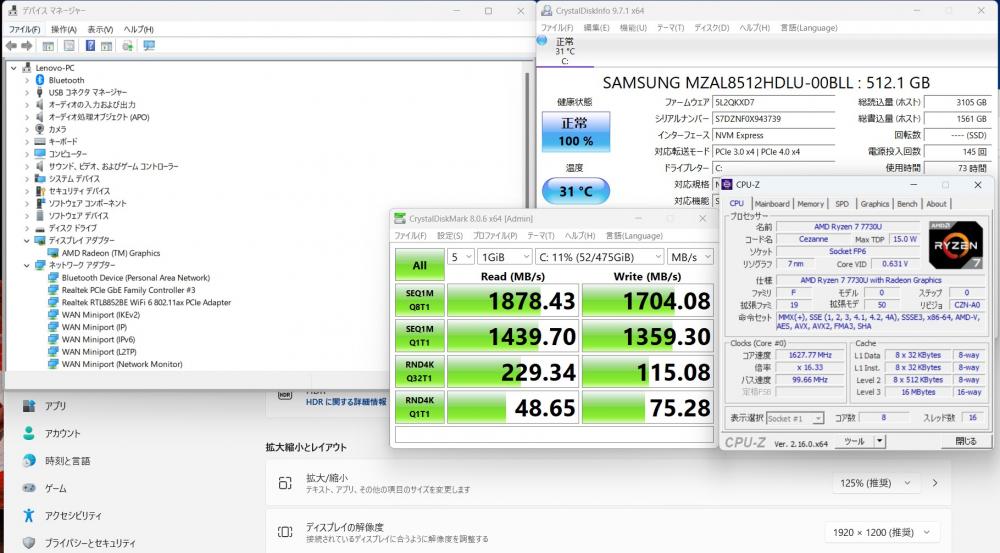Open the test size 1GiB dropdown
The image size is (1000, 553).
click(504, 256)
